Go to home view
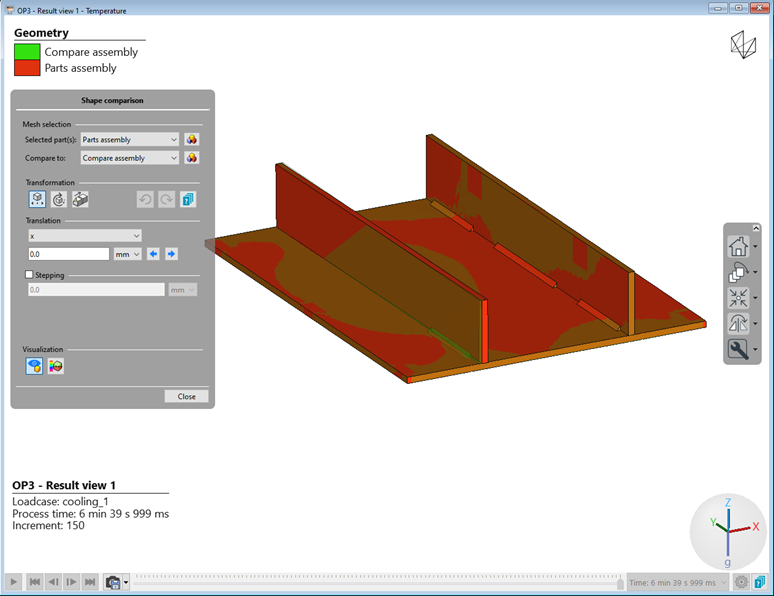 (738, 246)
